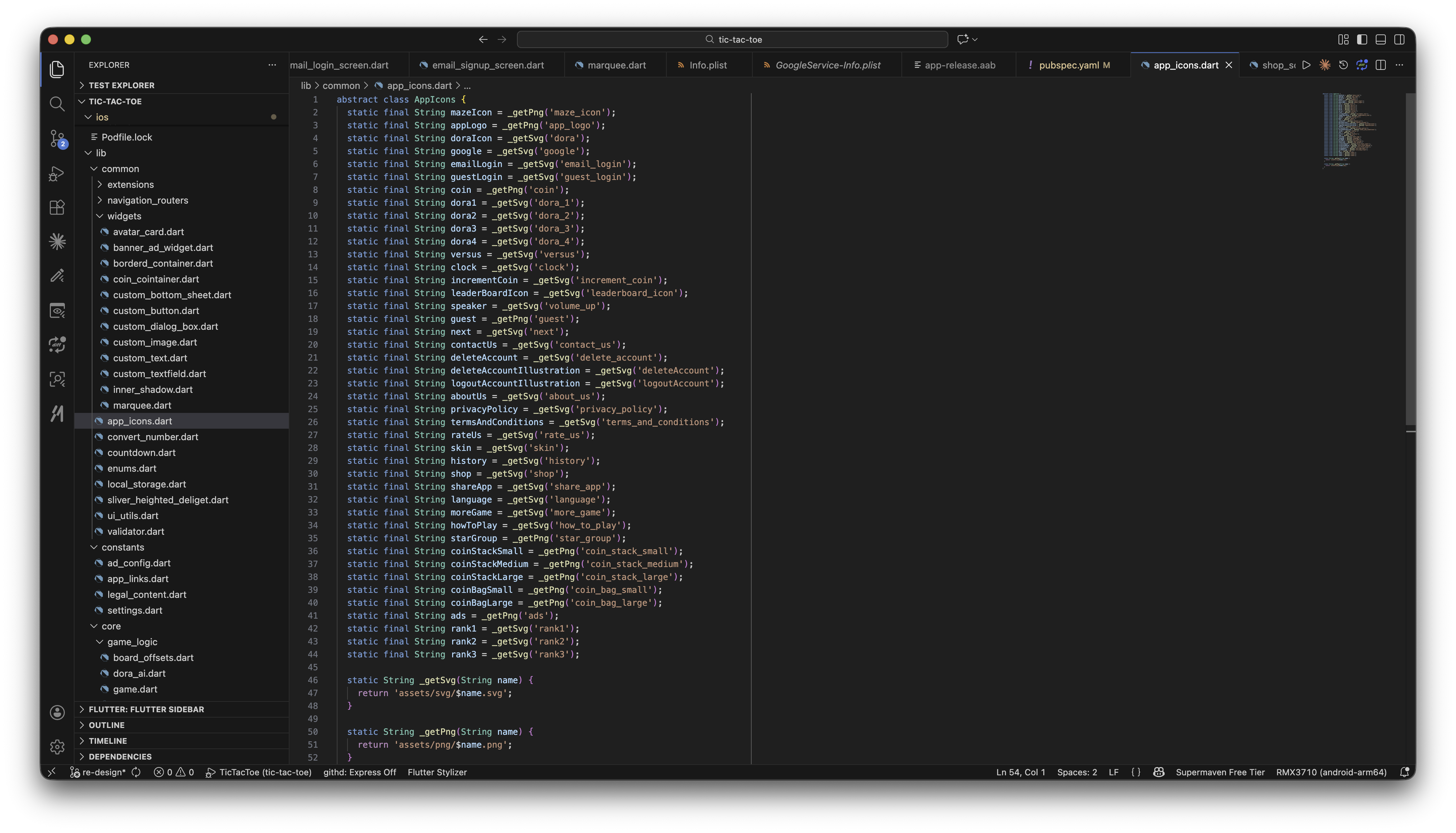Click the sync changes icon beside re-design
The width and height of the screenshot is (1456, 833).
coord(136,772)
